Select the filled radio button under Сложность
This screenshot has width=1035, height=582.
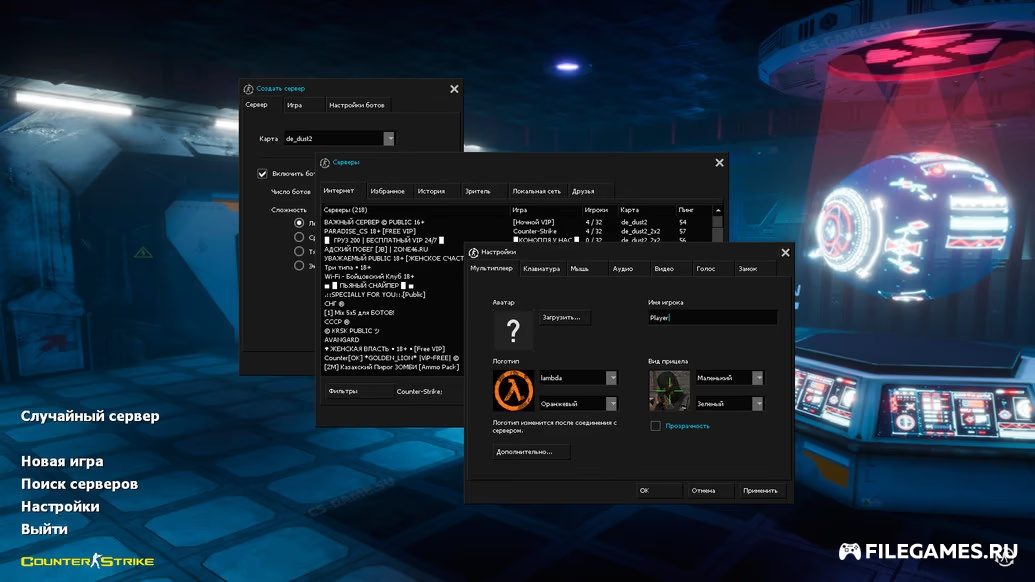[299, 223]
